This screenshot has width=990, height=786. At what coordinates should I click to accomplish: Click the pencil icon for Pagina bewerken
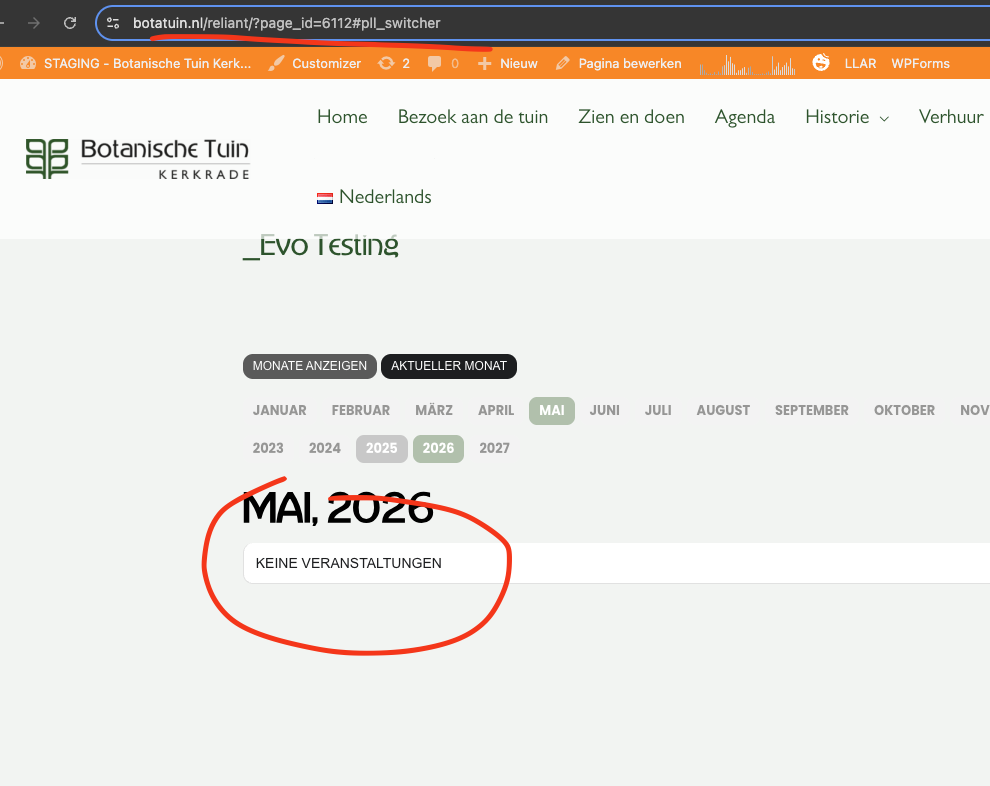(x=563, y=63)
